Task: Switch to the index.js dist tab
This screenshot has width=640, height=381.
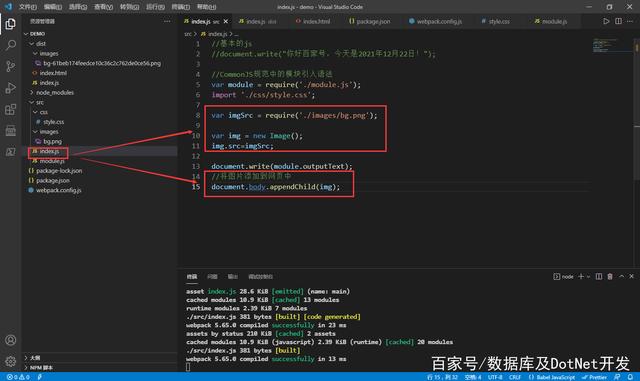Action: [x=258, y=21]
